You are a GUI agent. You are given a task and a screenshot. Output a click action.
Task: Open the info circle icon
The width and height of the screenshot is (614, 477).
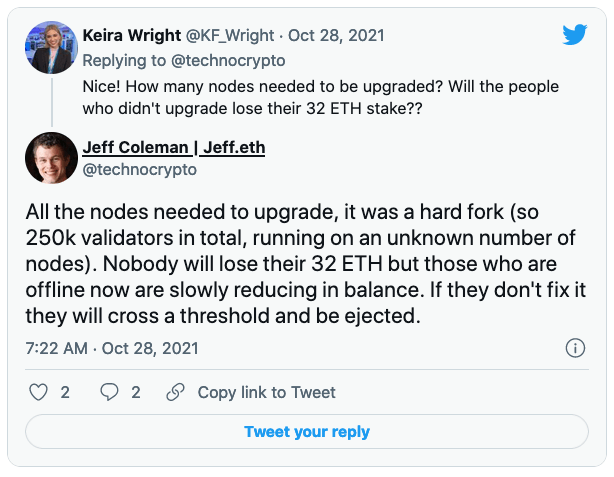point(575,348)
